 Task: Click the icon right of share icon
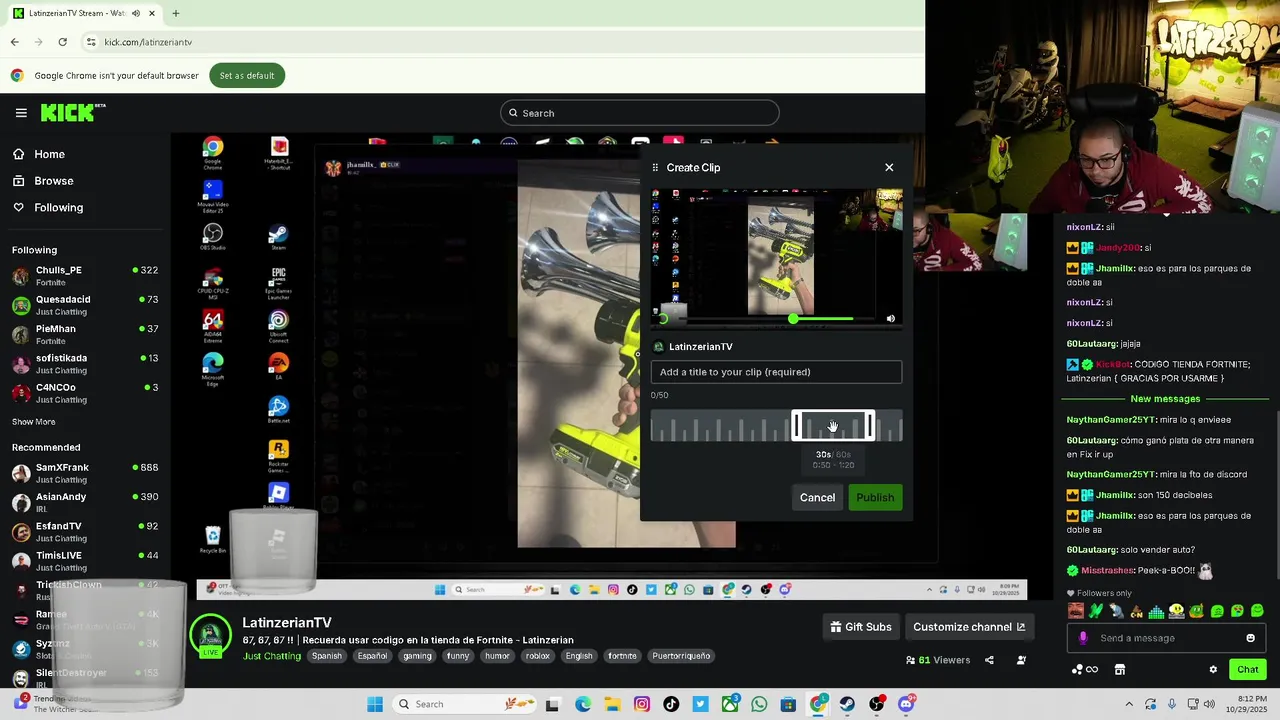coord(1021,660)
